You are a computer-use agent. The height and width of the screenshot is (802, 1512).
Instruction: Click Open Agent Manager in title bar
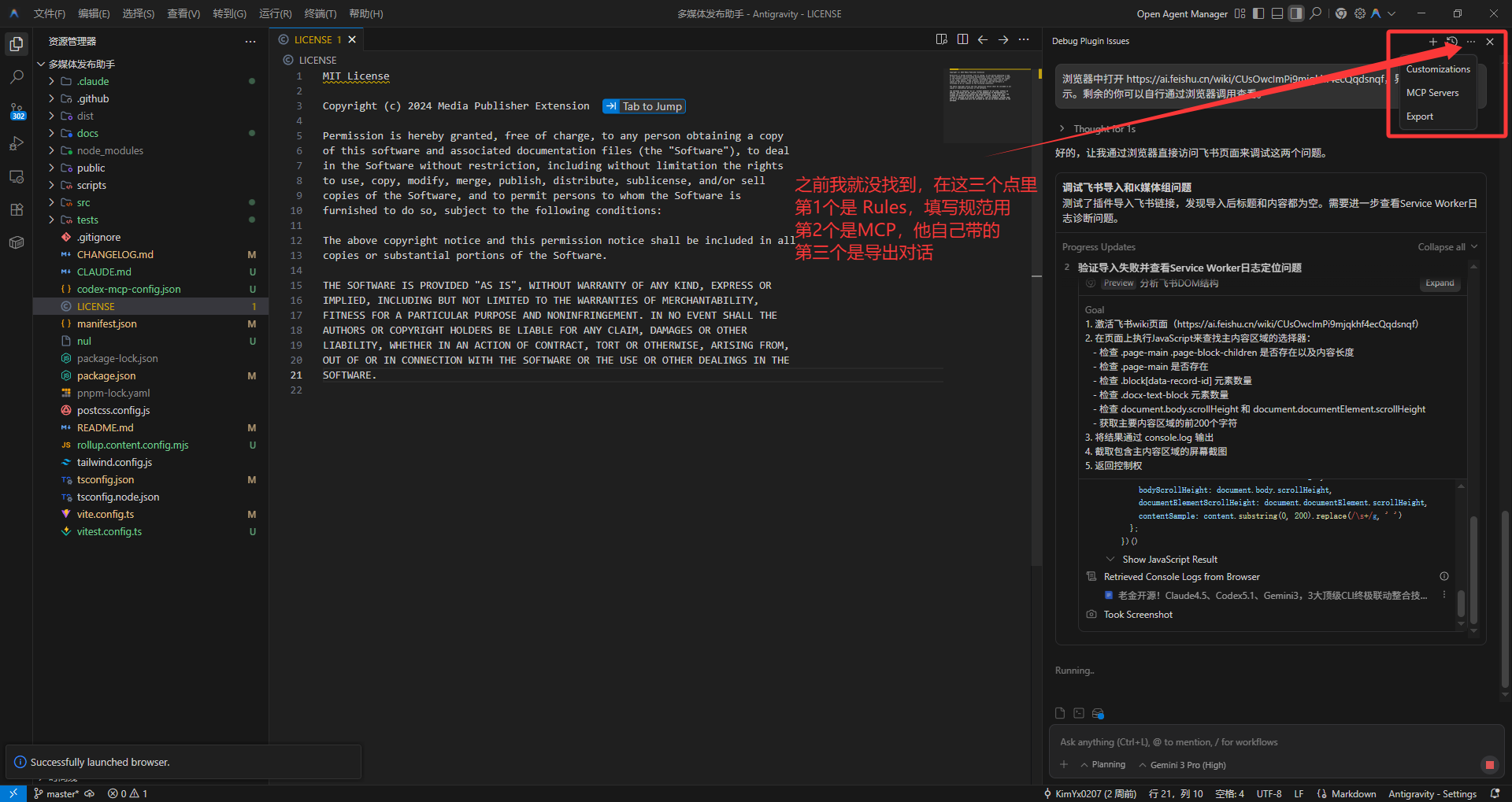click(1182, 13)
